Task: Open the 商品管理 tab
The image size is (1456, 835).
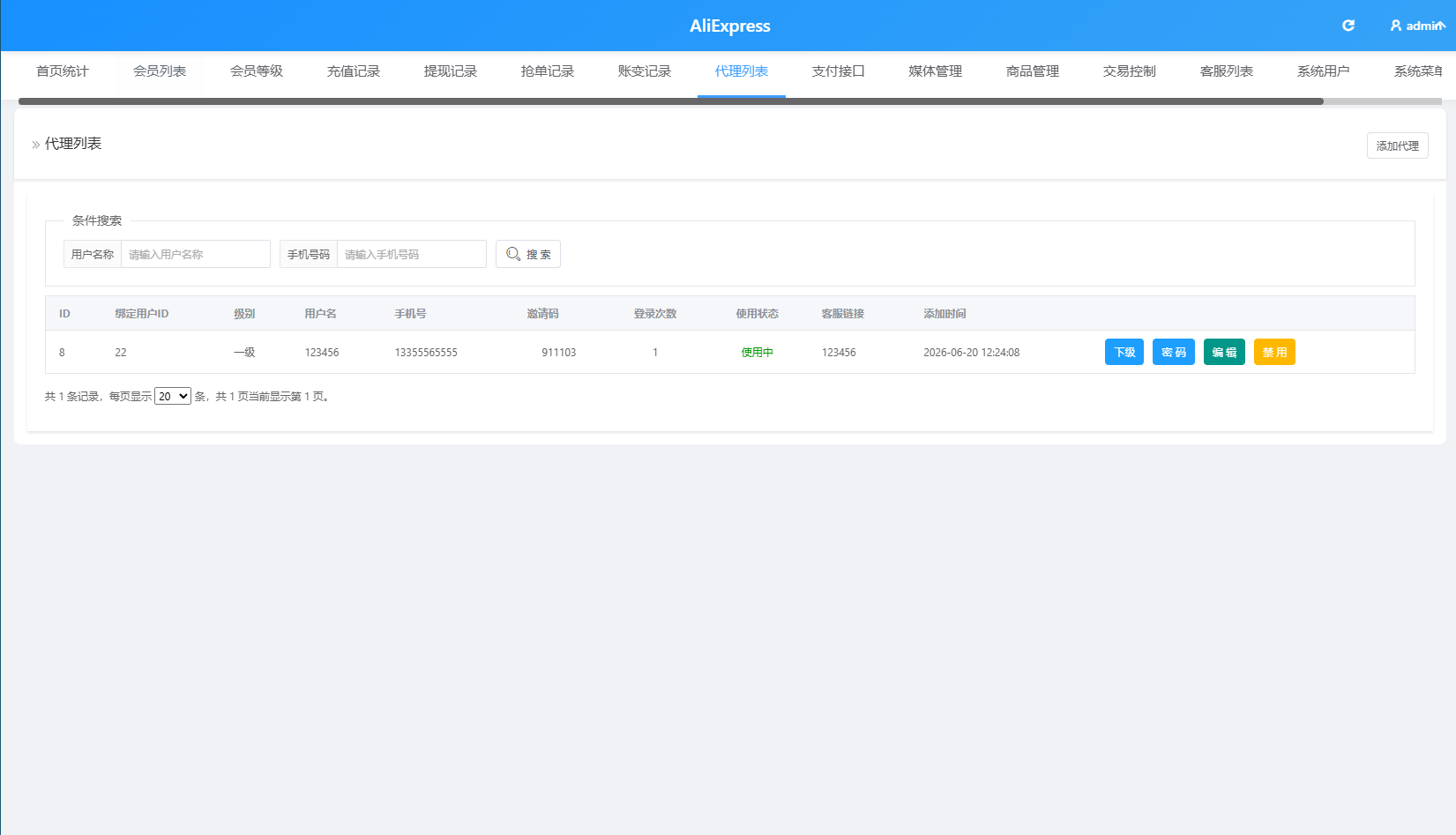Action: coord(1033,71)
